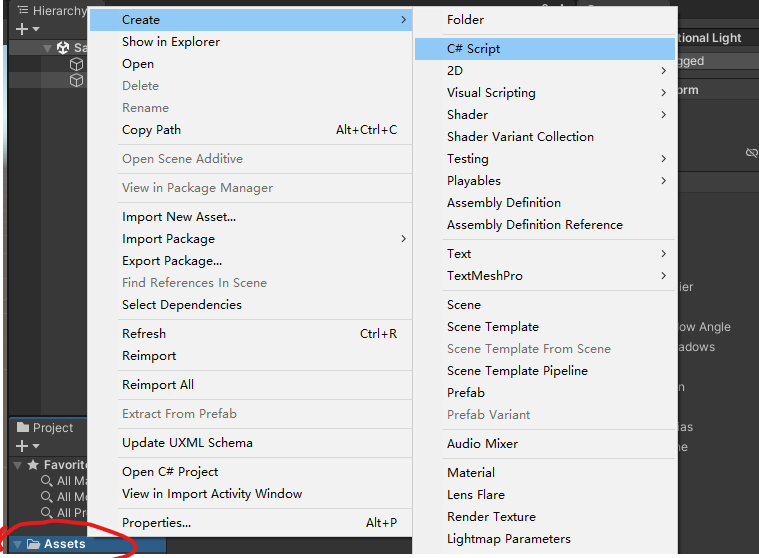The width and height of the screenshot is (759, 558).
Task: Select the Reimport menu item
Action: 251,356
